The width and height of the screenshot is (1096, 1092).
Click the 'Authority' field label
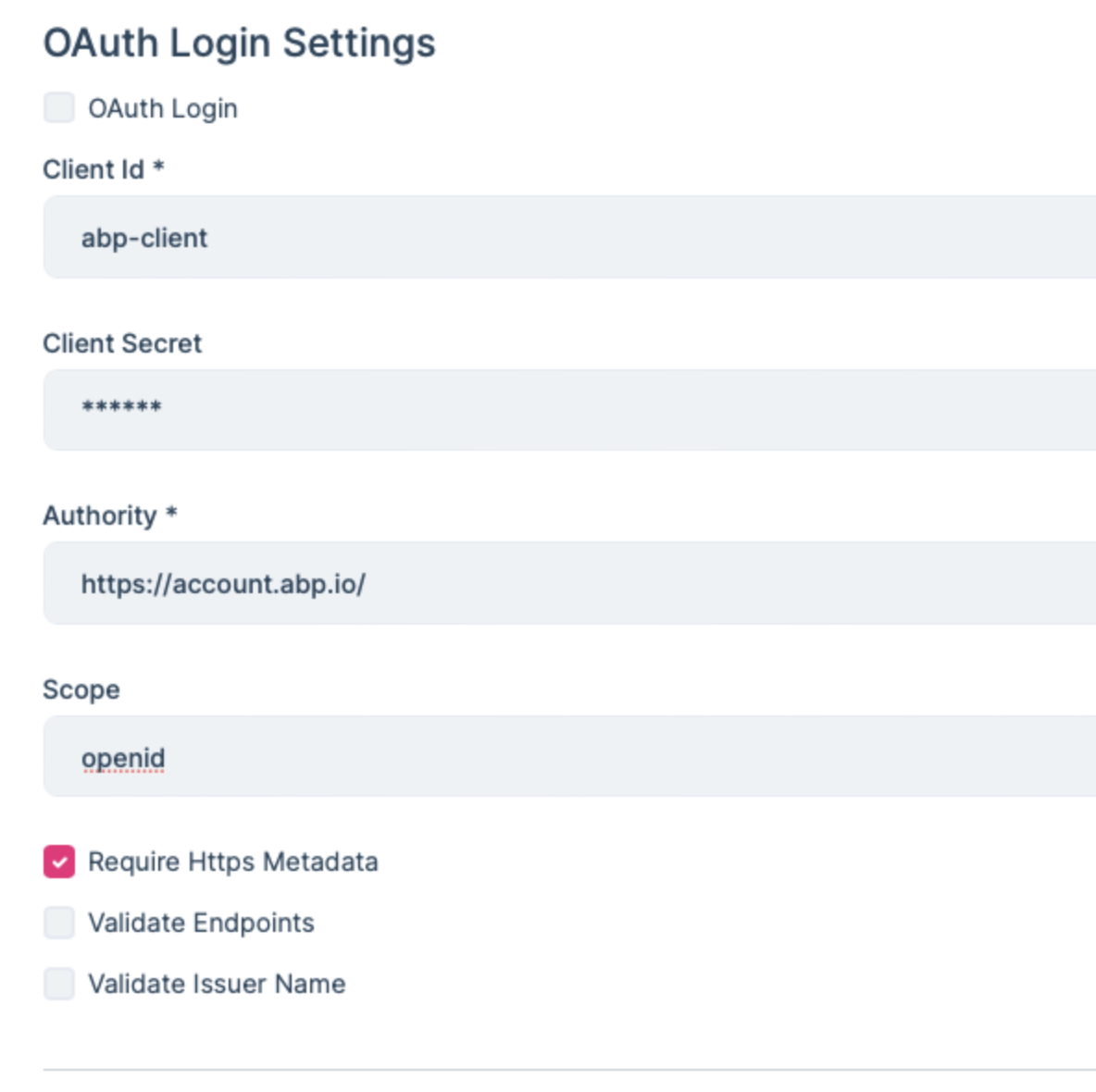[x=99, y=515]
